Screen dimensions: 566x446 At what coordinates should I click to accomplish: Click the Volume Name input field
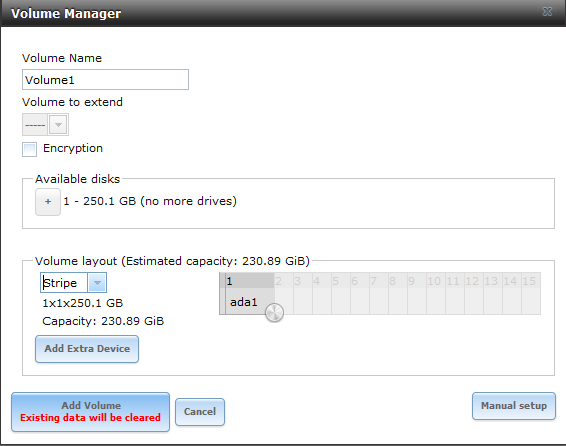click(x=105, y=80)
